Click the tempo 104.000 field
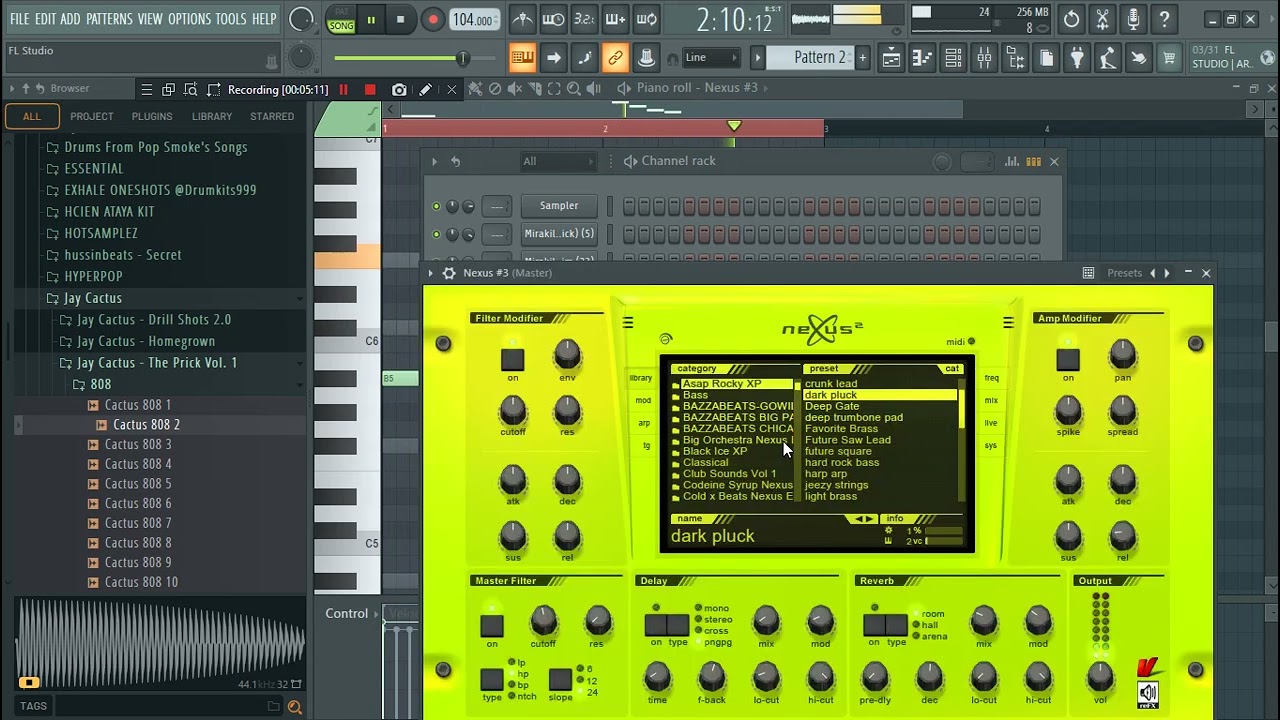This screenshot has width=1280, height=720. click(x=473, y=19)
